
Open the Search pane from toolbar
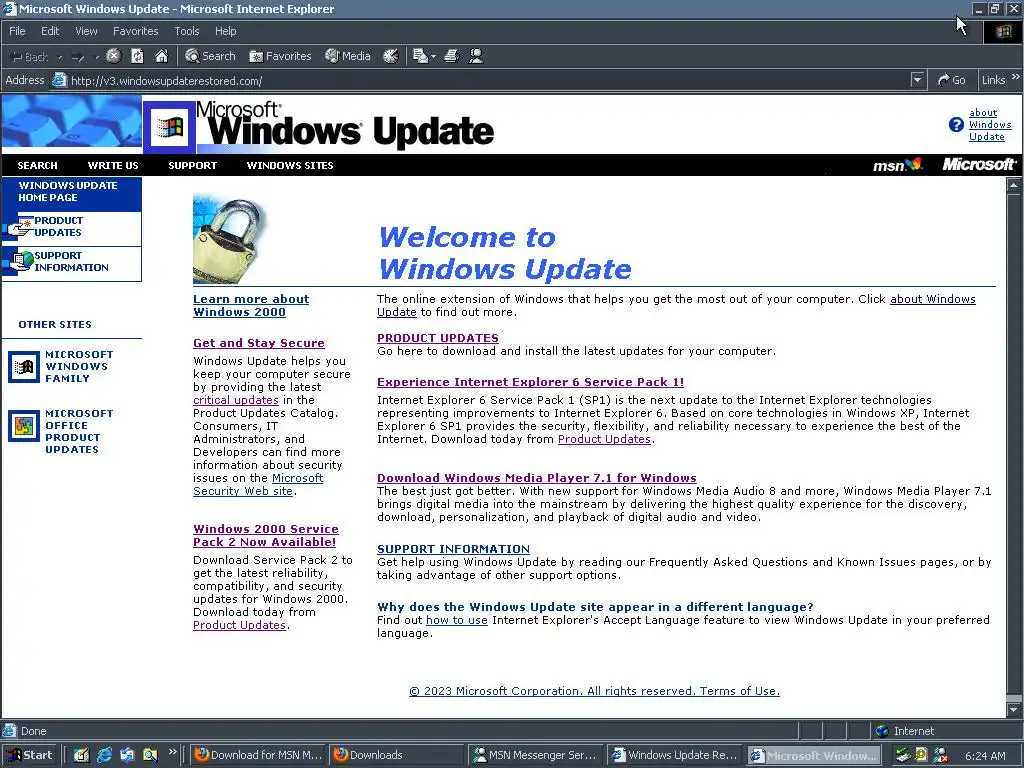click(210, 56)
